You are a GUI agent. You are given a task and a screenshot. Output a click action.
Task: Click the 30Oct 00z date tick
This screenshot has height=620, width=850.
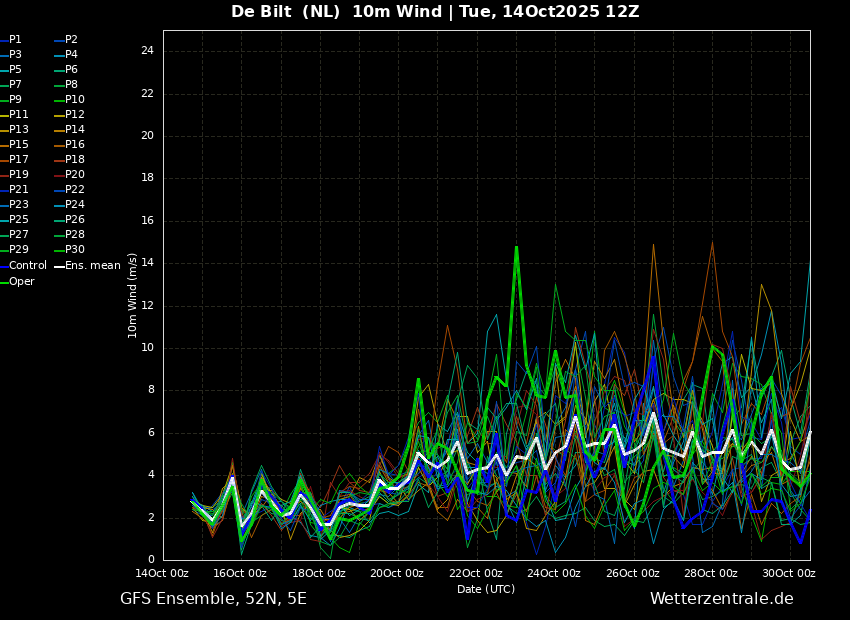coord(789,573)
